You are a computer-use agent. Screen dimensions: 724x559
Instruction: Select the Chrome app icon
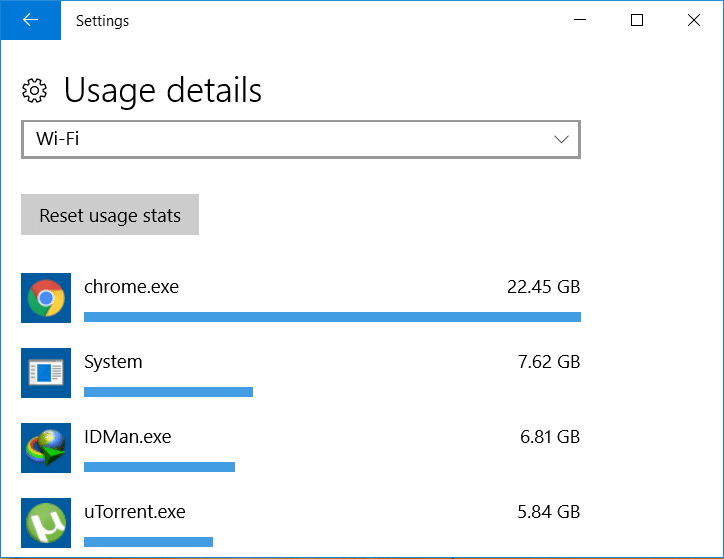point(46,298)
